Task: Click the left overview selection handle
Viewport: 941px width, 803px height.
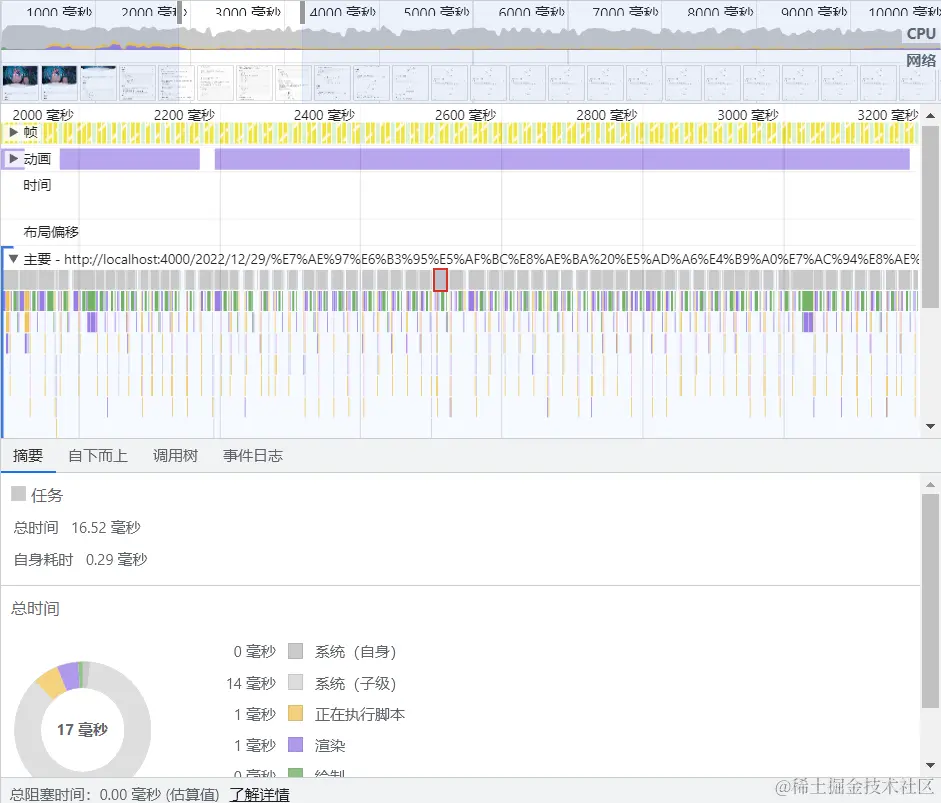Action: (179, 13)
